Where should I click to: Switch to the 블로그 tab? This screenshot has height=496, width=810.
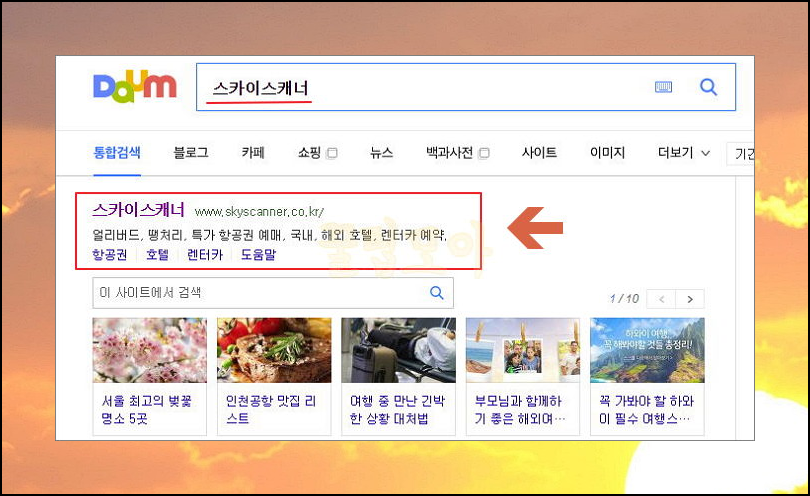[191, 152]
